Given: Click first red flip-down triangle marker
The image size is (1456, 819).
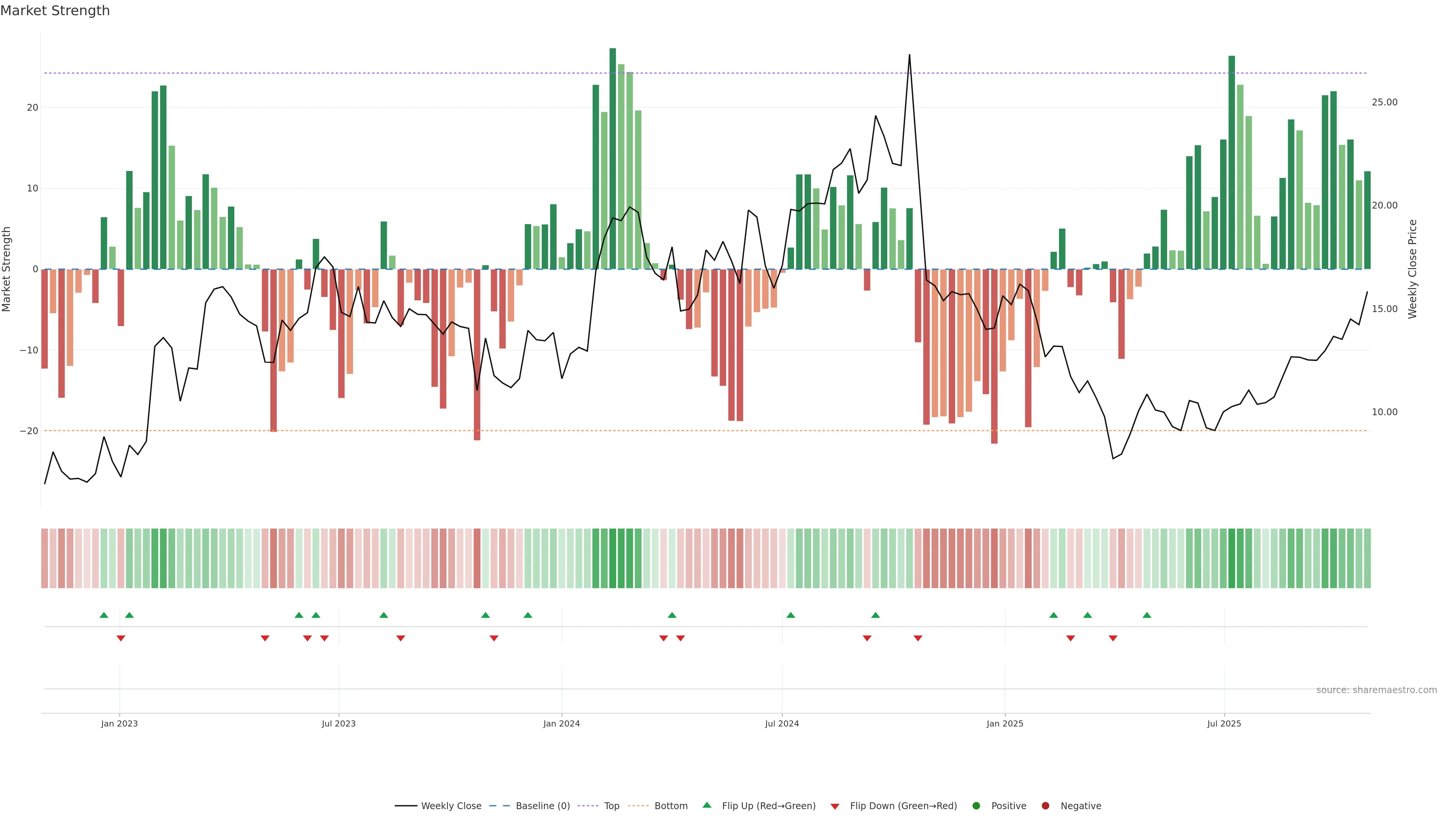Looking at the screenshot, I should pos(121,638).
